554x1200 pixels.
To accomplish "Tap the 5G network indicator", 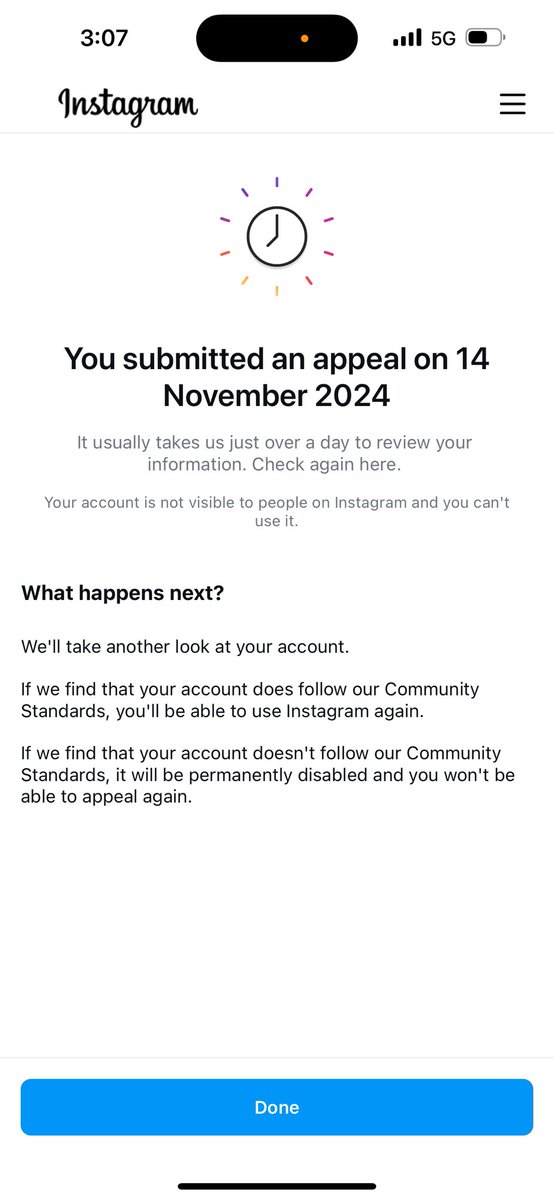I will point(443,38).
